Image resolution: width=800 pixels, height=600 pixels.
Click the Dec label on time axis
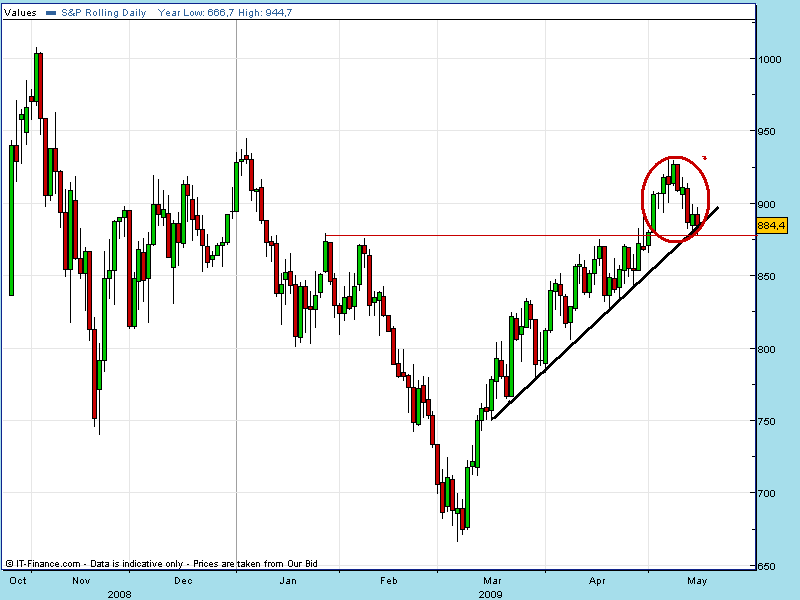[x=183, y=581]
